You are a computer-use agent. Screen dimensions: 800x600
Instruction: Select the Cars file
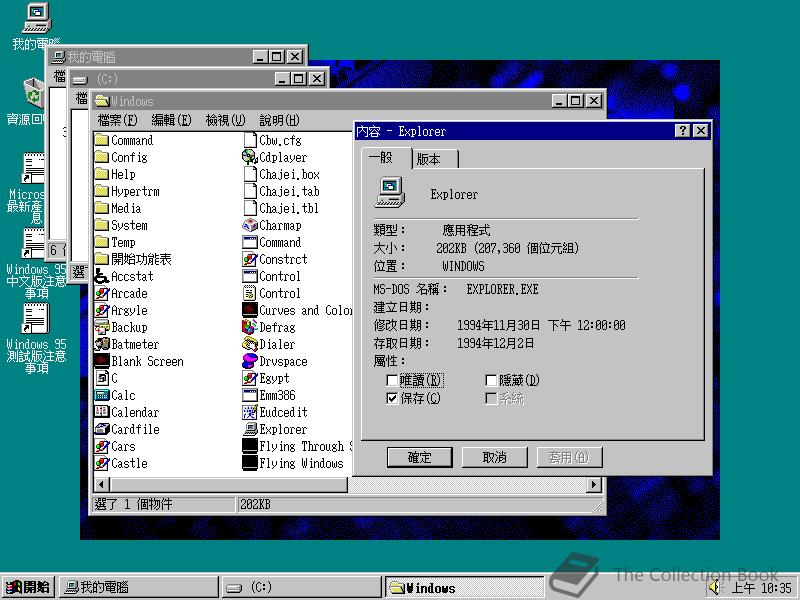[116, 446]
